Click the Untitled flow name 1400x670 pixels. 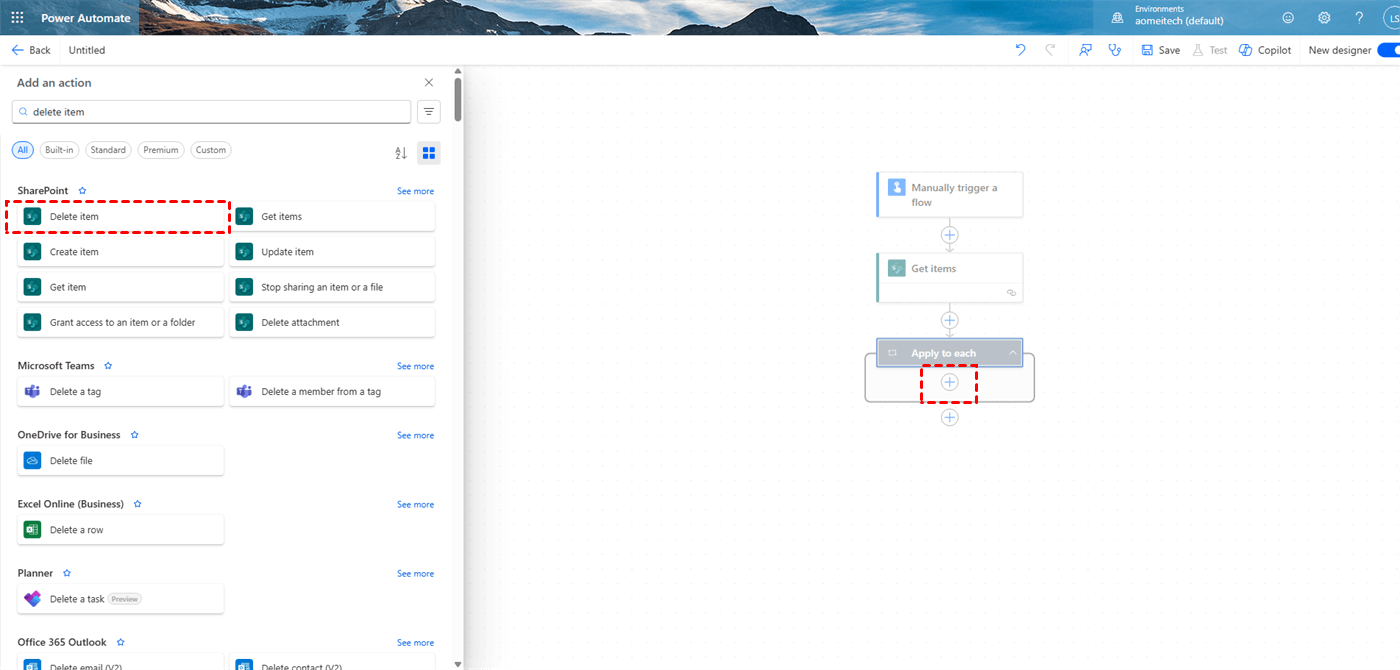point(87,50)
